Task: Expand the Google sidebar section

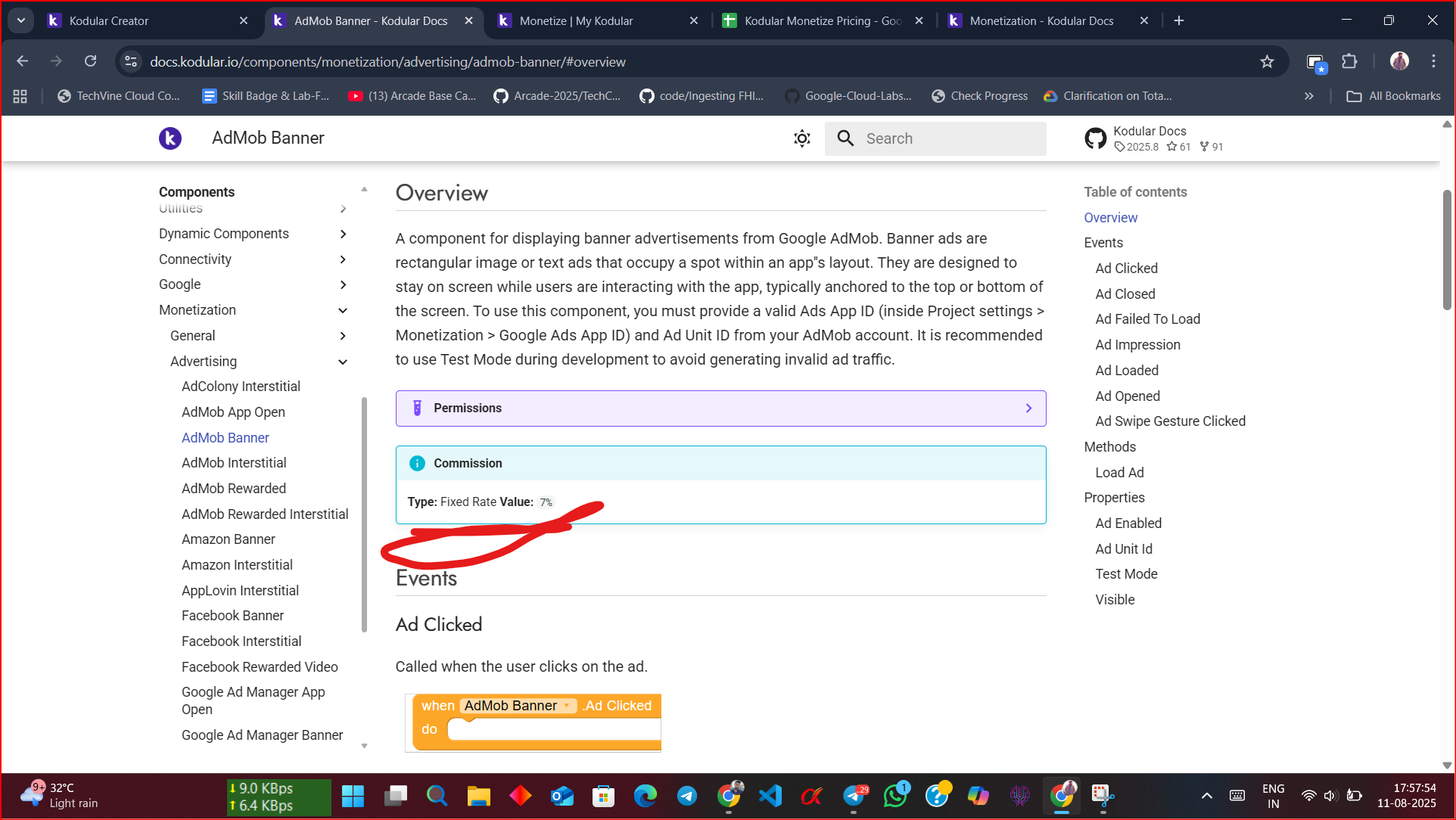Action: (343, 285)
